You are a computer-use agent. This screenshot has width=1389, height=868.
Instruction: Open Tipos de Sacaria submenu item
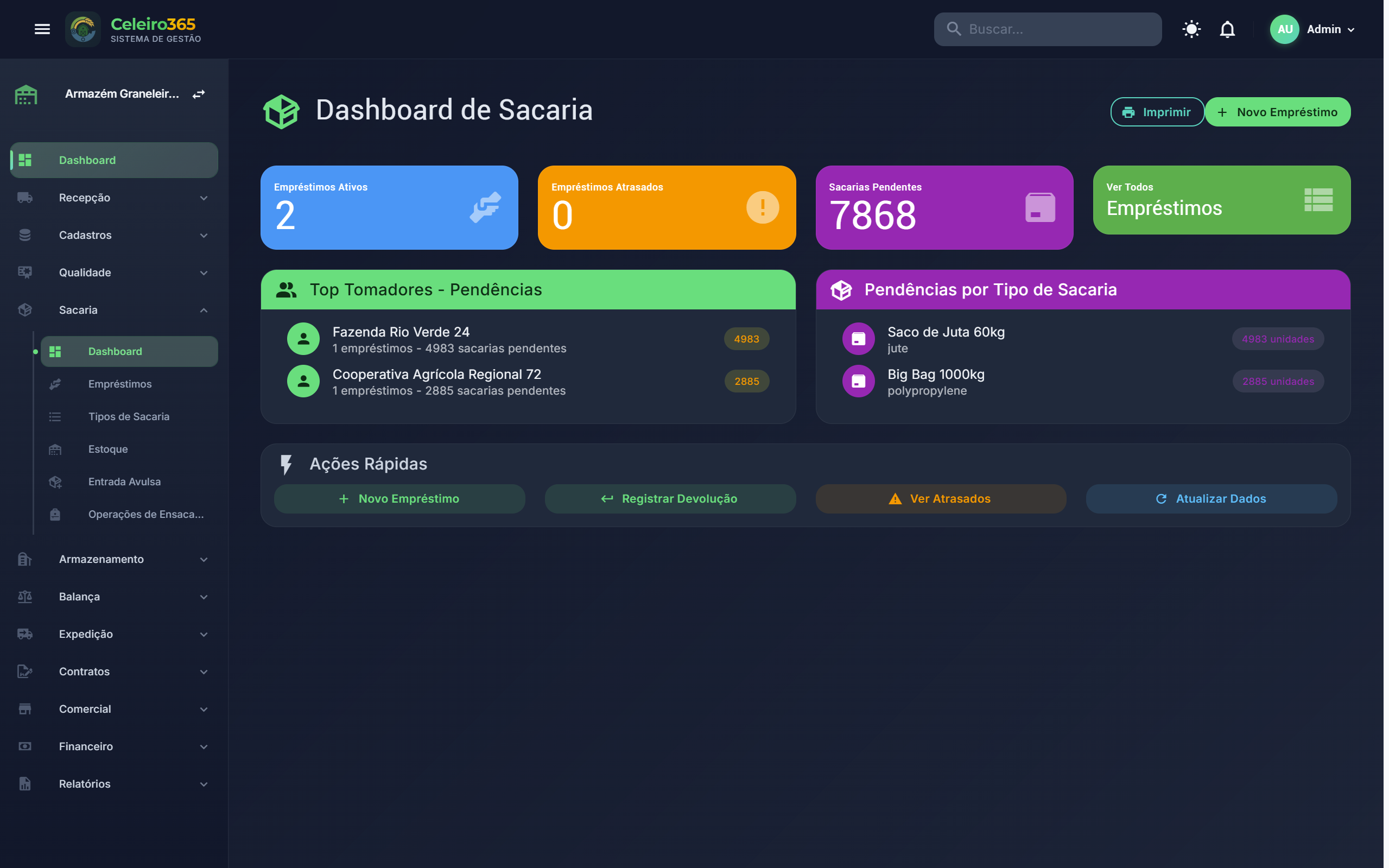click(129, 417)
